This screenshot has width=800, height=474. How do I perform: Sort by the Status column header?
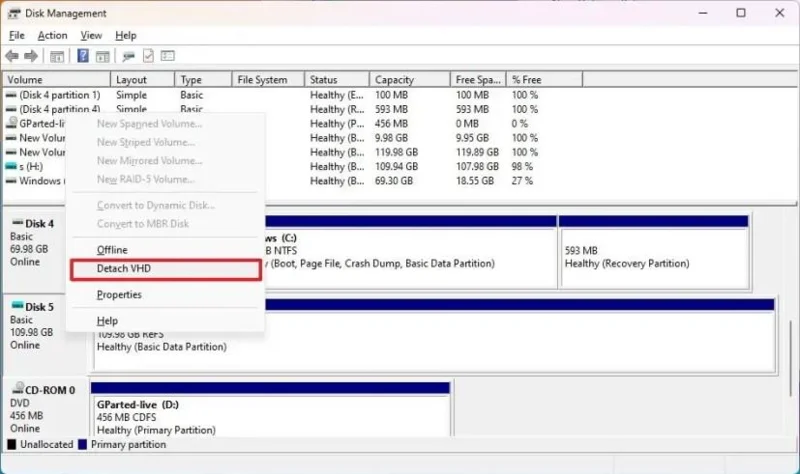pyautogui.click(x=337, y=80)
